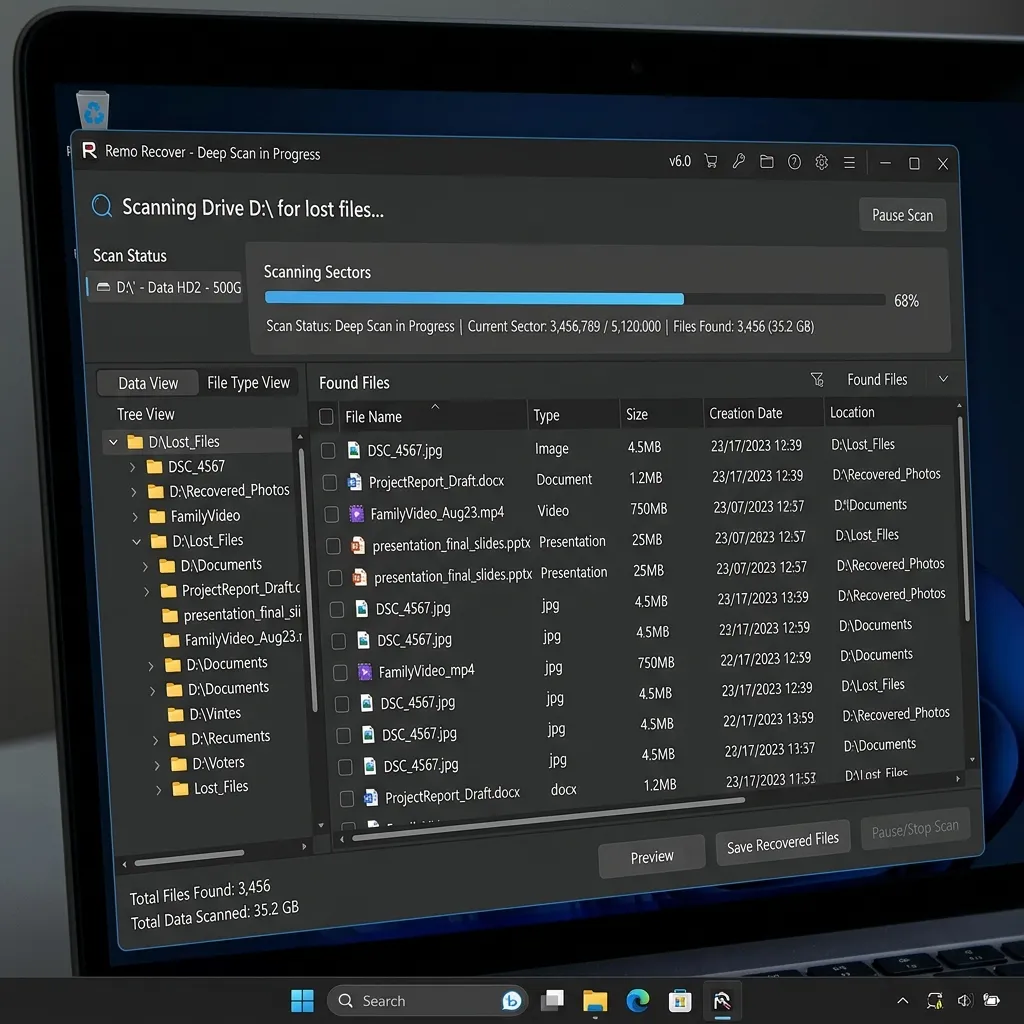Toggle the select-all checkbox beside File Name

click(x=326, y=417)
